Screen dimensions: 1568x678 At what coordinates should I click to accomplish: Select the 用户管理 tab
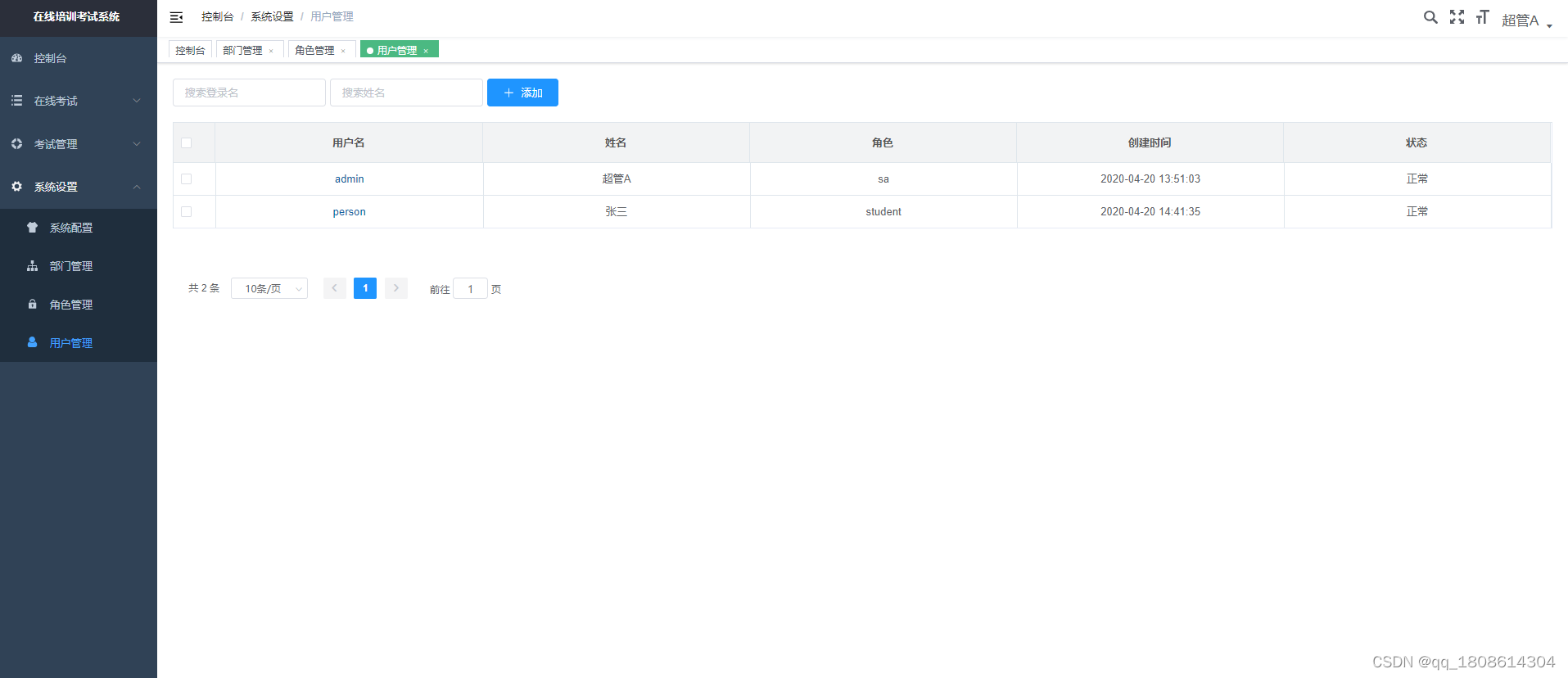(x=397, y=50)
